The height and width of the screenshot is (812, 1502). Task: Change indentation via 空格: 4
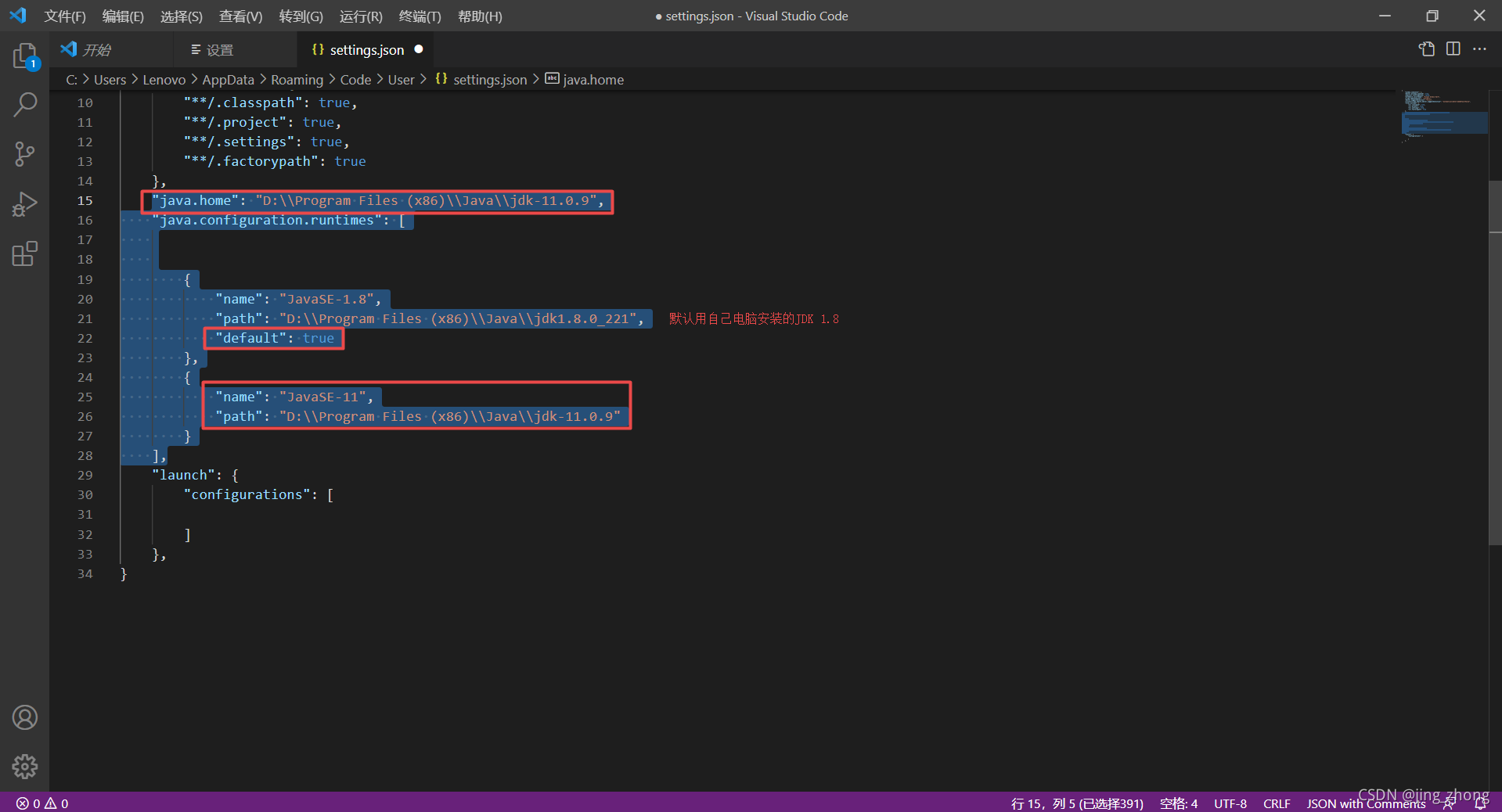click(x=1178, y=803)
